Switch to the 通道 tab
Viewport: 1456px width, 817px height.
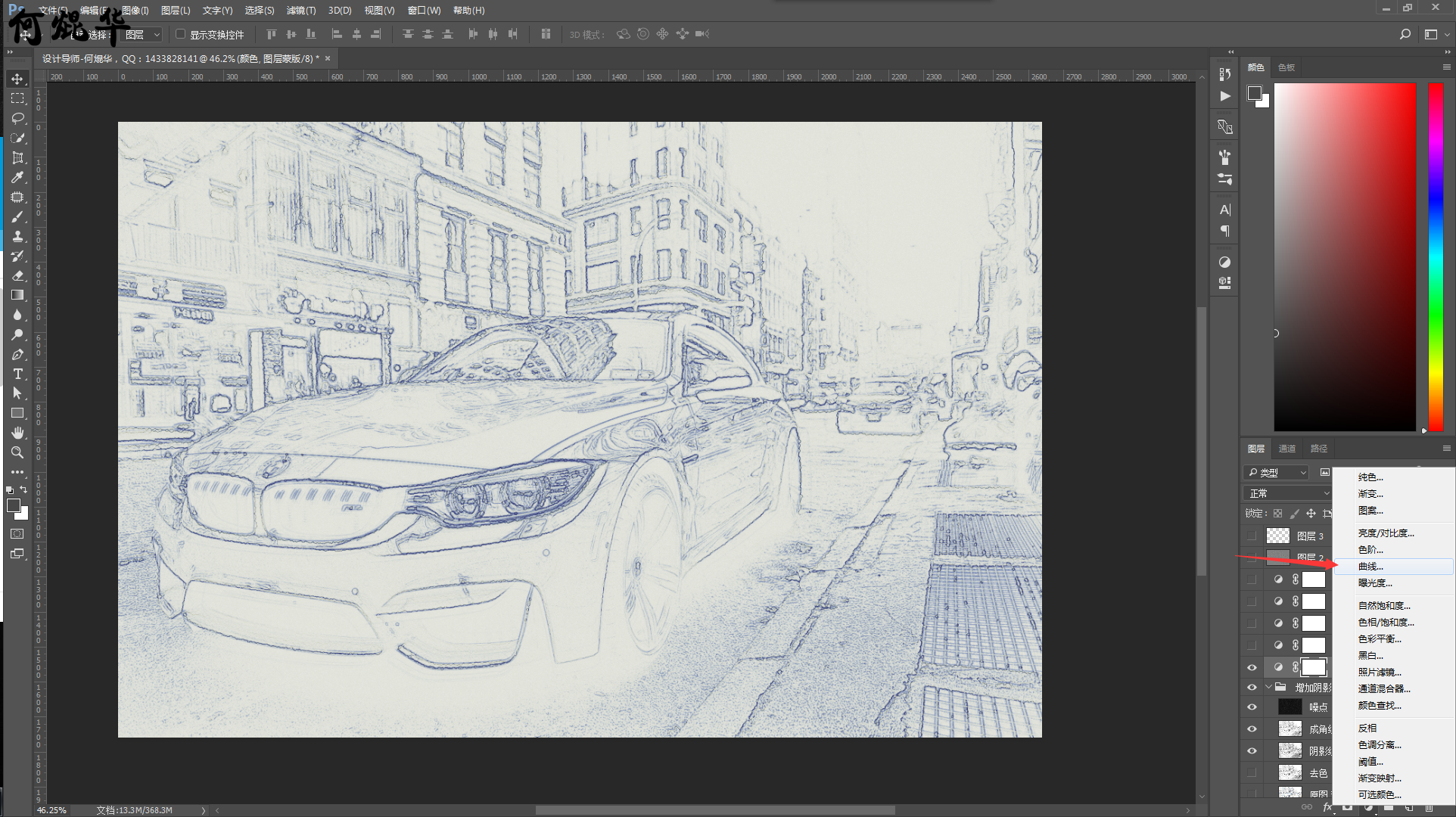tap(1286, 449)
